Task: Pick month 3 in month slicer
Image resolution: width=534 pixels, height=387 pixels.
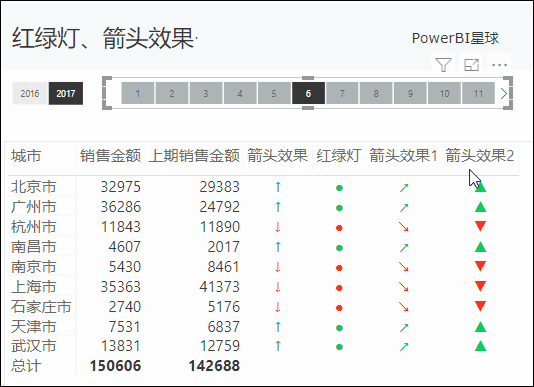Action: coord(206,93)
